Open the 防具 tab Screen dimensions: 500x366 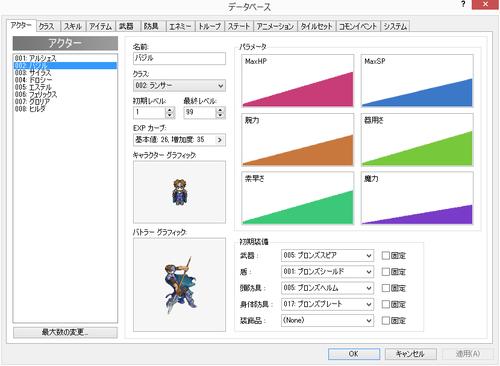152,26
